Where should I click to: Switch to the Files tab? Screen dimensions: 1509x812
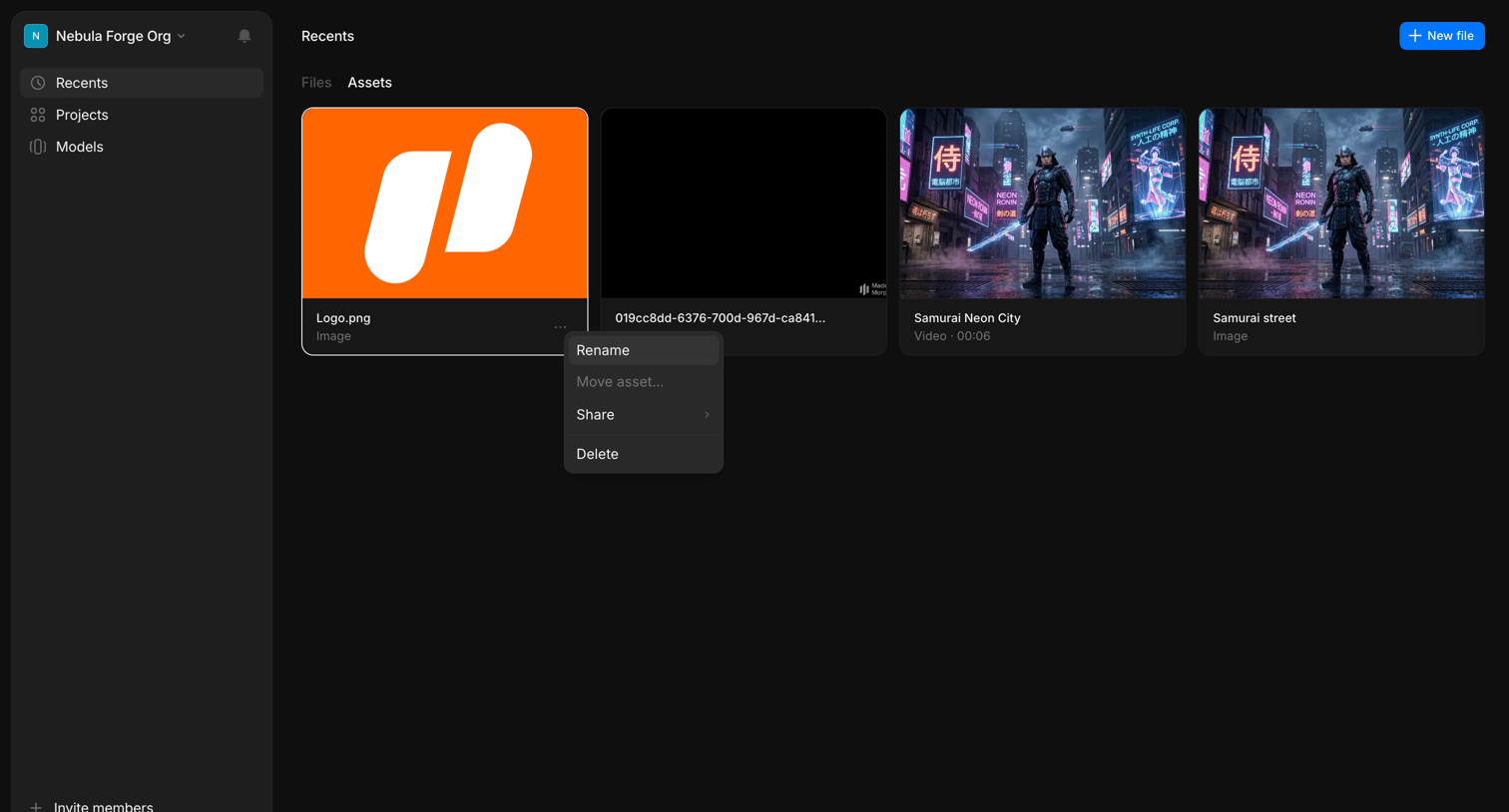click(316, 83)
